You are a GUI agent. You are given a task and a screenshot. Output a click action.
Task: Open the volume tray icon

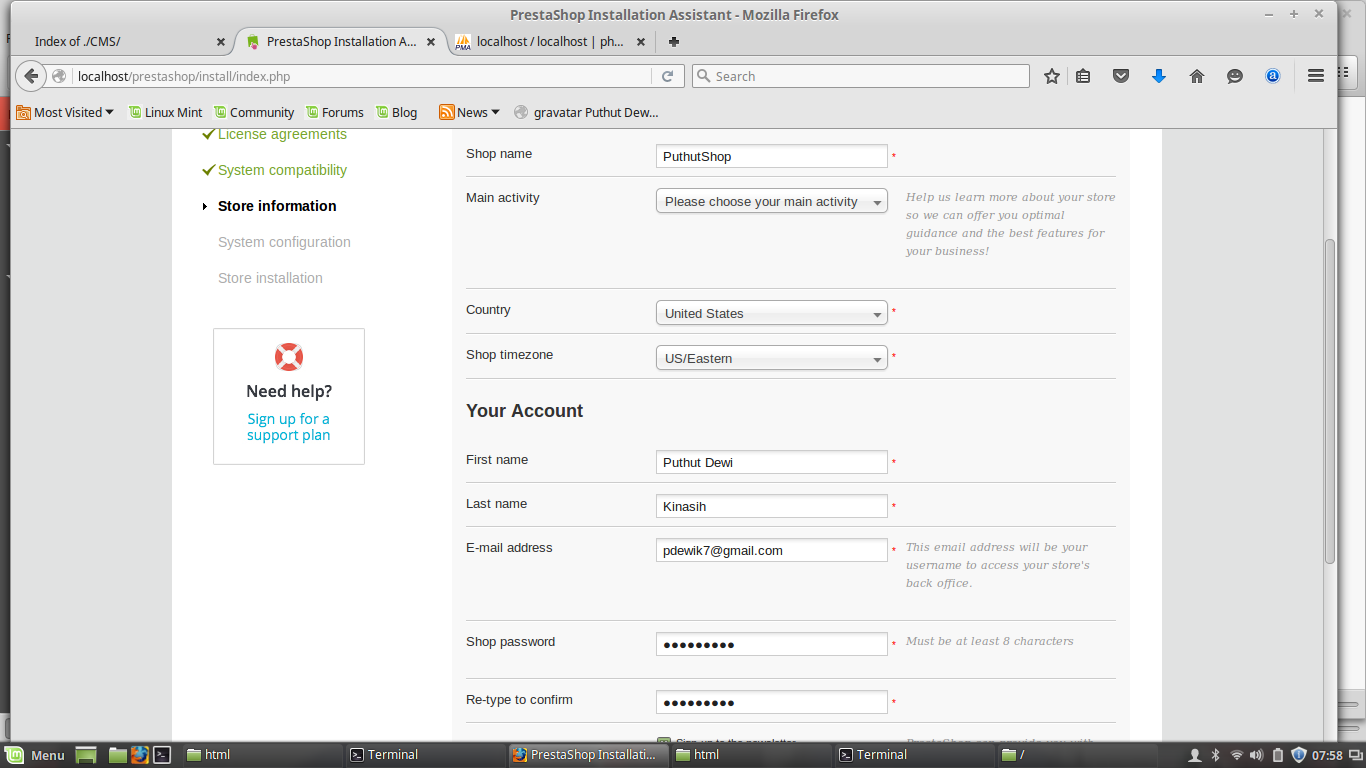point(1256,755)
